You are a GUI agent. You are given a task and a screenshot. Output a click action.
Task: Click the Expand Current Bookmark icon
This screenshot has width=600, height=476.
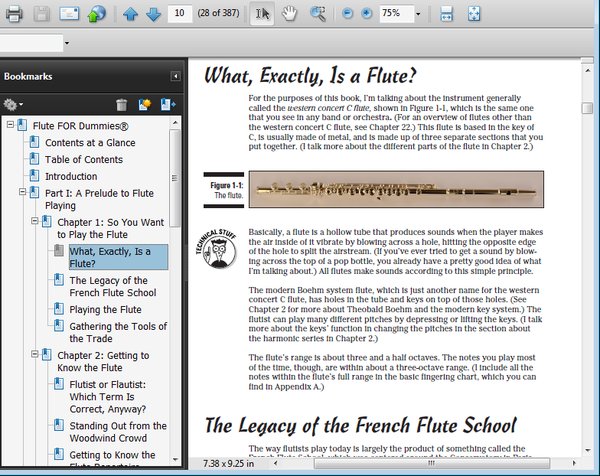[x=168, y=104]
